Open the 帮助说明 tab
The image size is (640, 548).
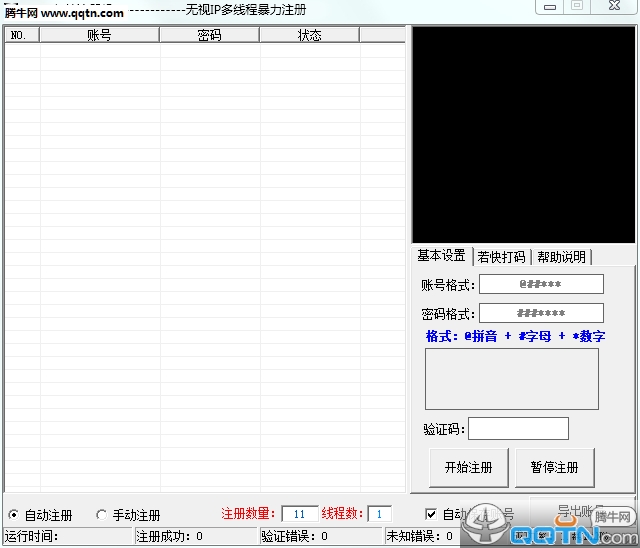click(561, 257)
